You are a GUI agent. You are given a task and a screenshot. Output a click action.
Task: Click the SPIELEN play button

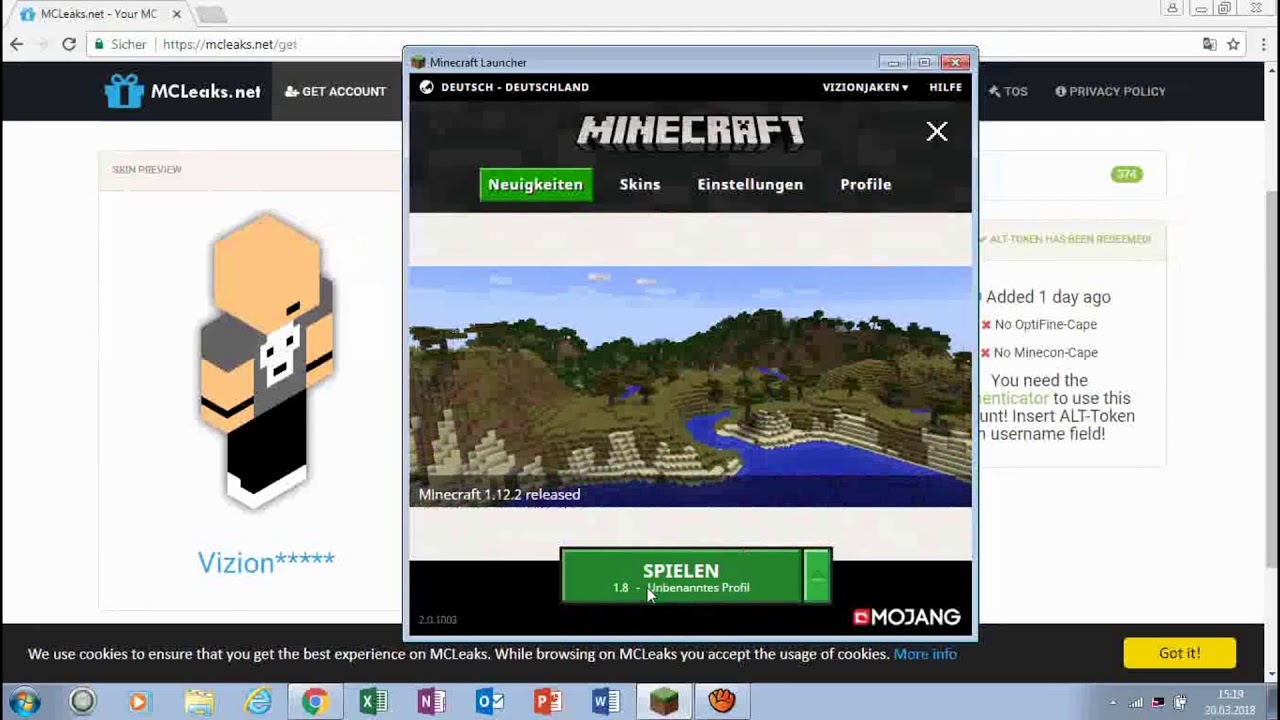tap(681, 577)
